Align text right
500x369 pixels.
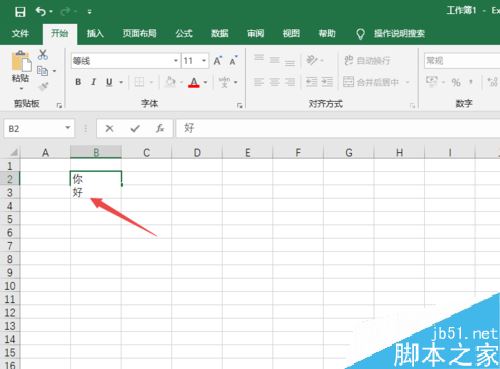point(290,82)
